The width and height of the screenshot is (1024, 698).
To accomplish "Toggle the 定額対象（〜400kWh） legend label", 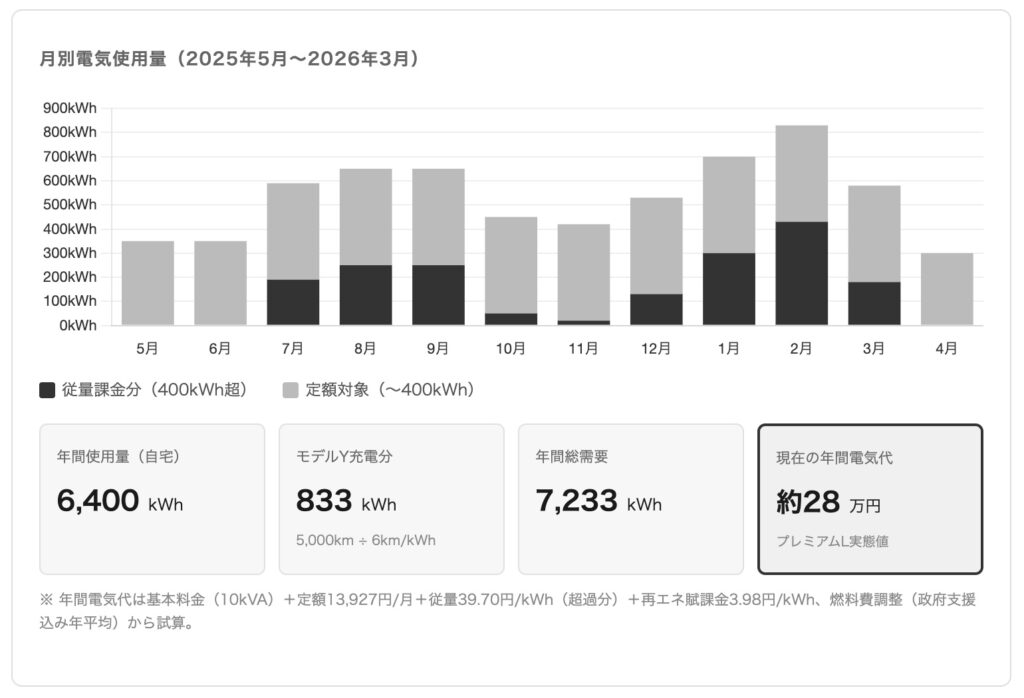I will click(389, 390).
